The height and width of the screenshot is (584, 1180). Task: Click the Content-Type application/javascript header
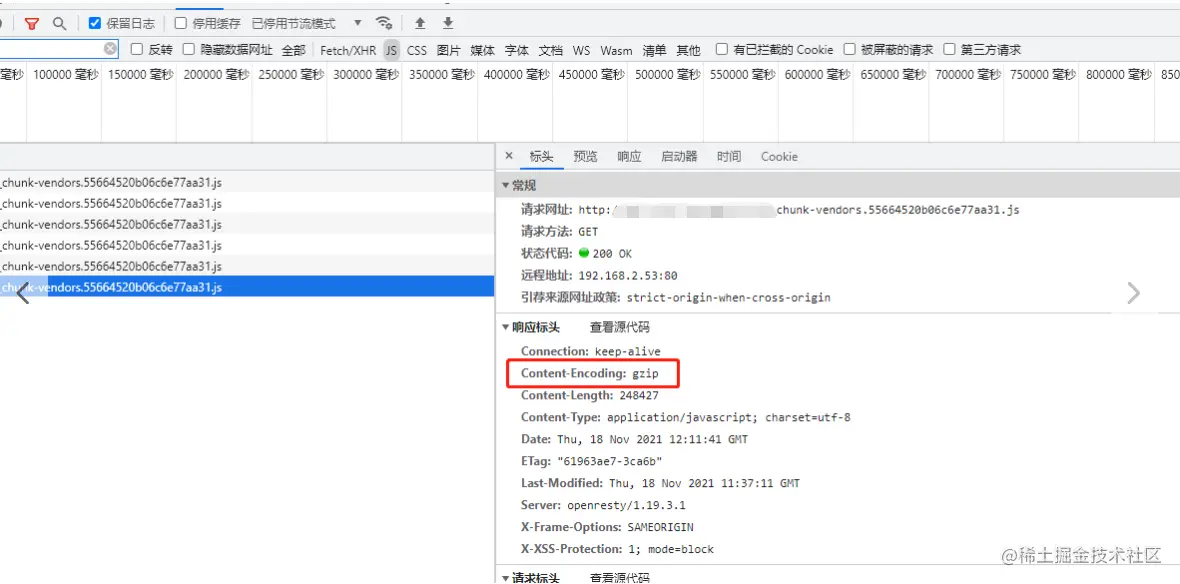coord(686,417)
